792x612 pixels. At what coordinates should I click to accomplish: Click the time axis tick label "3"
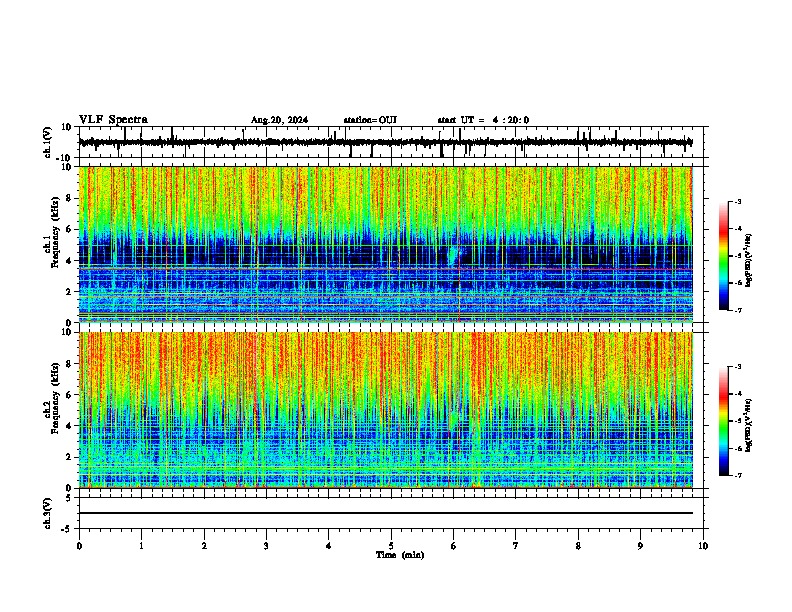point(266,546)
